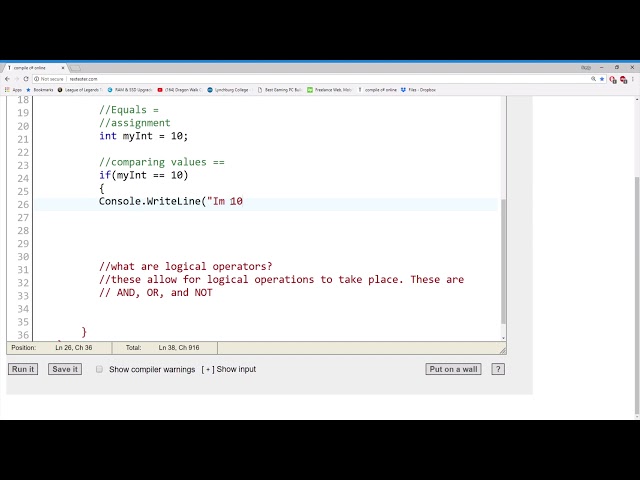640x480 pixels.
Task: Open the compile c# online bookmark
Action: (x=377, y=90)
